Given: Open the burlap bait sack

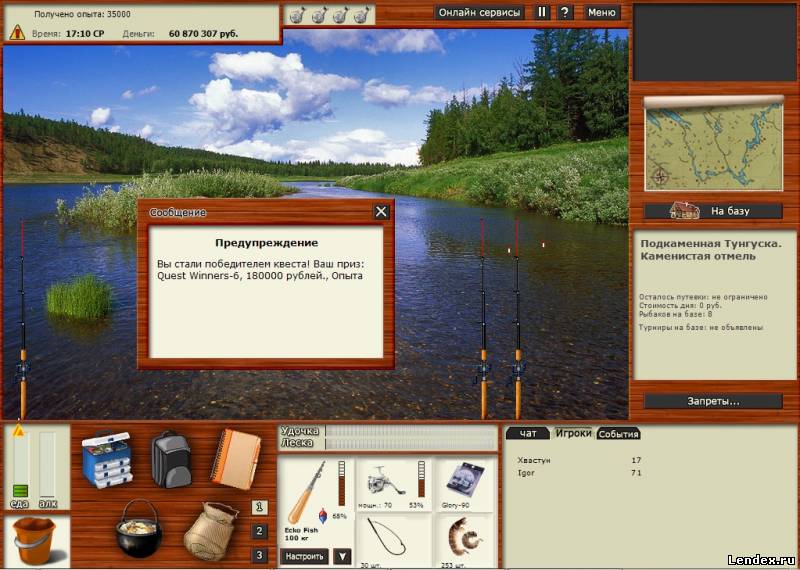Looking at the screenshot, I should point(210,531).
